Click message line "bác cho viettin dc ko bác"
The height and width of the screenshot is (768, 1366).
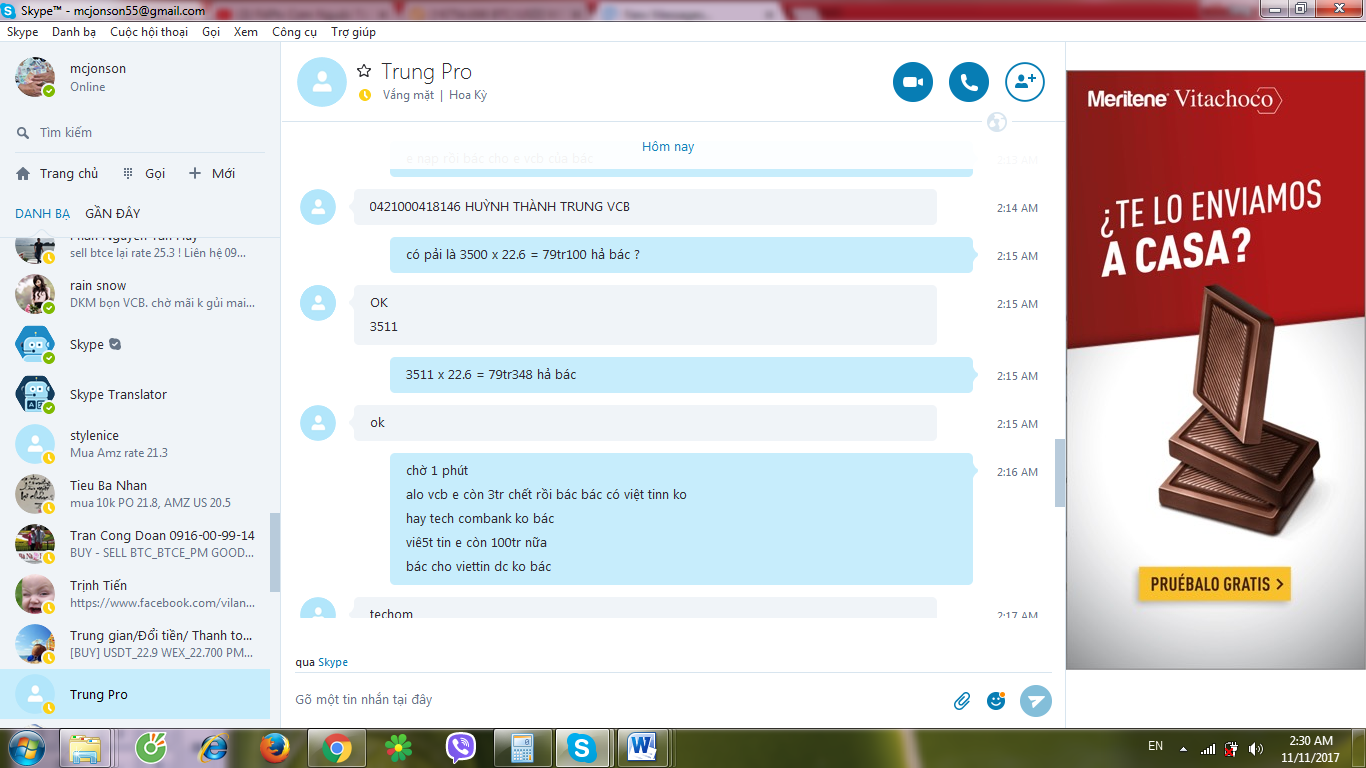(x=479, y=567)
